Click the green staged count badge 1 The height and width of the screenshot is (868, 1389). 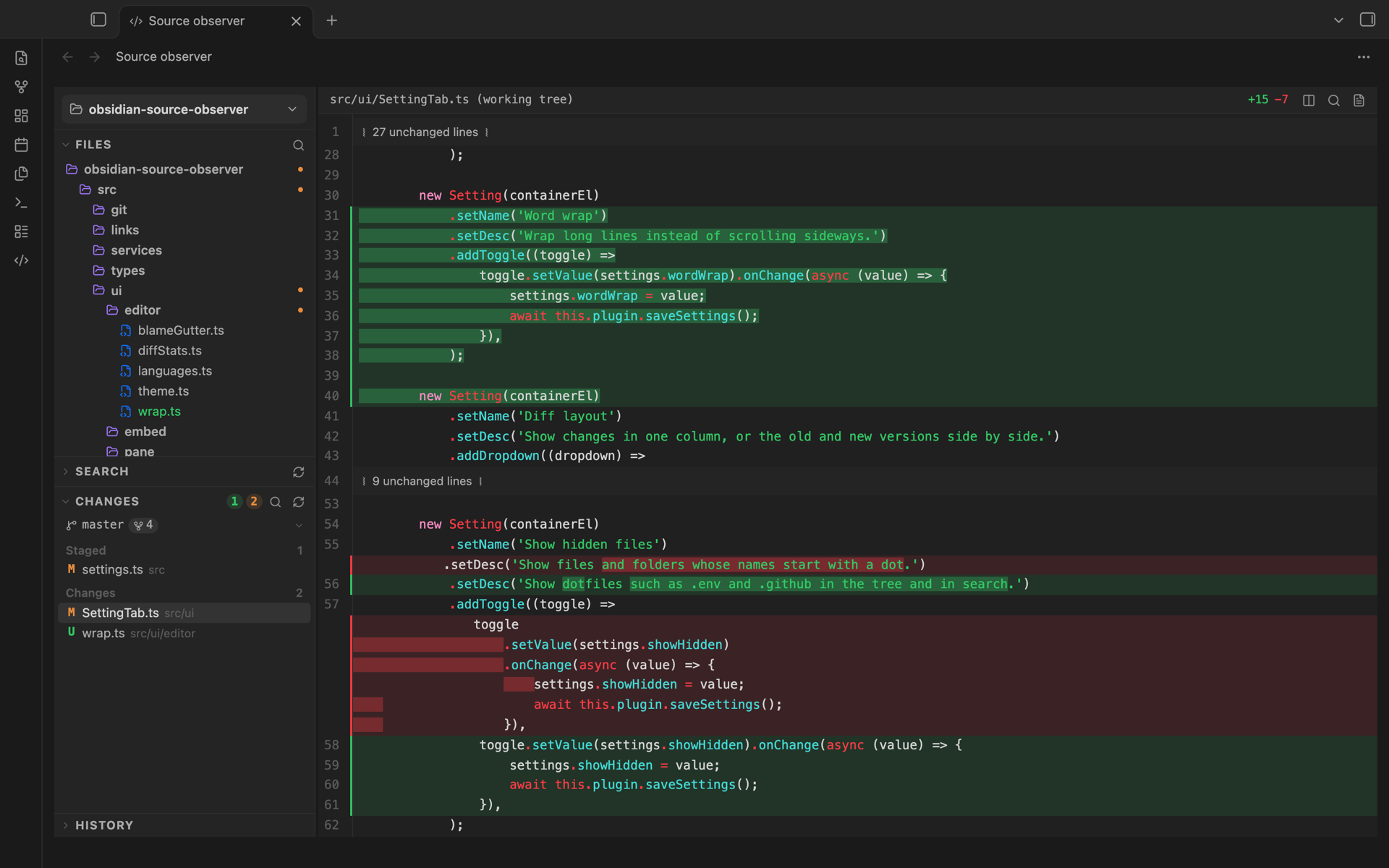tap(234, 501)
